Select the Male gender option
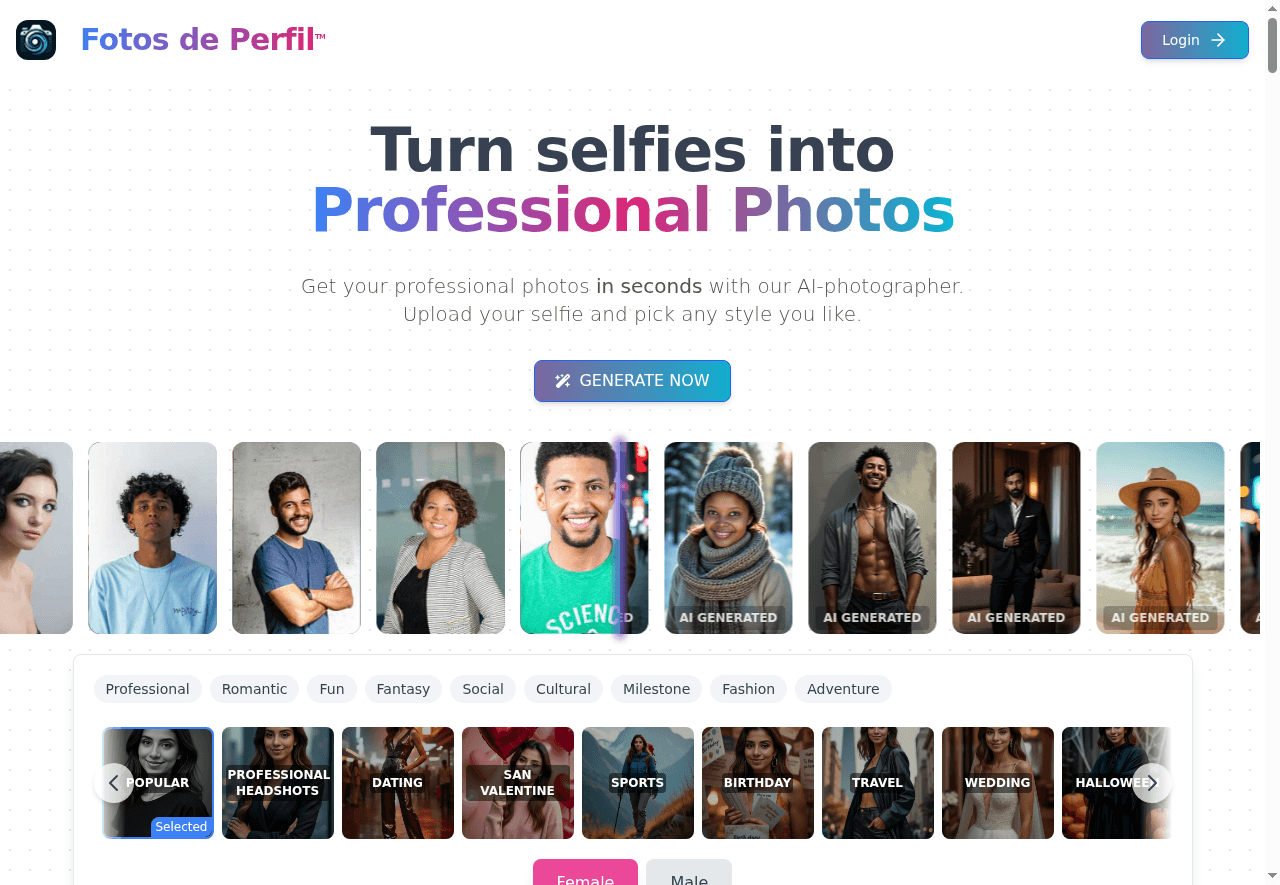The image size is (1280, 885). pyautogui.click(x=688, y=879)
